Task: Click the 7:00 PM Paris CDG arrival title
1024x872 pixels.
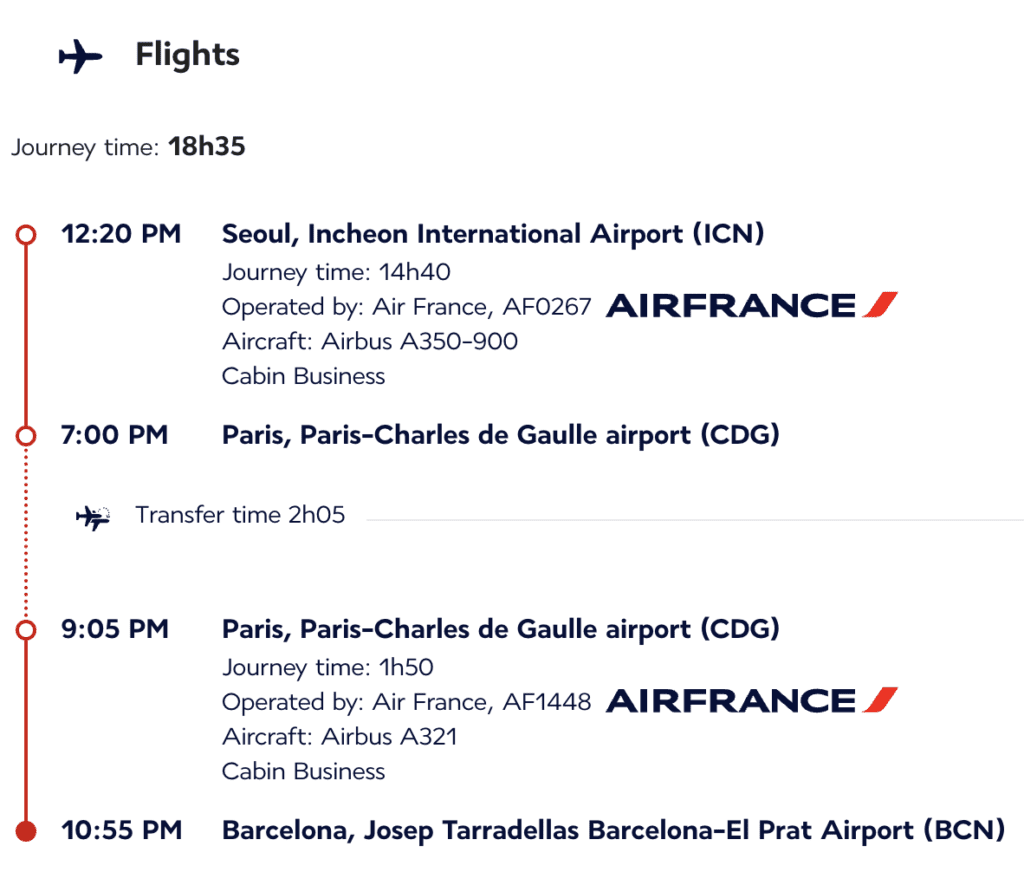Action: (501, 436)
